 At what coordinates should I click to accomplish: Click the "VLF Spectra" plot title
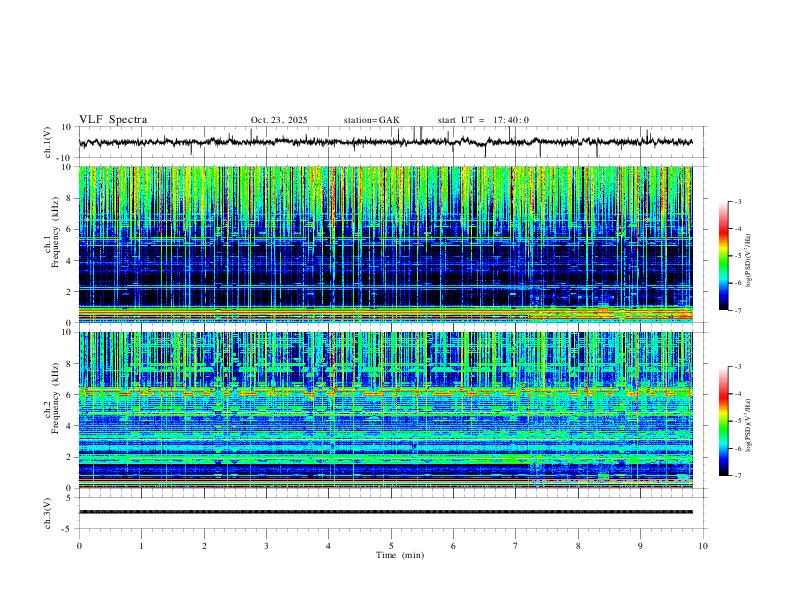(x=113, y=120)
